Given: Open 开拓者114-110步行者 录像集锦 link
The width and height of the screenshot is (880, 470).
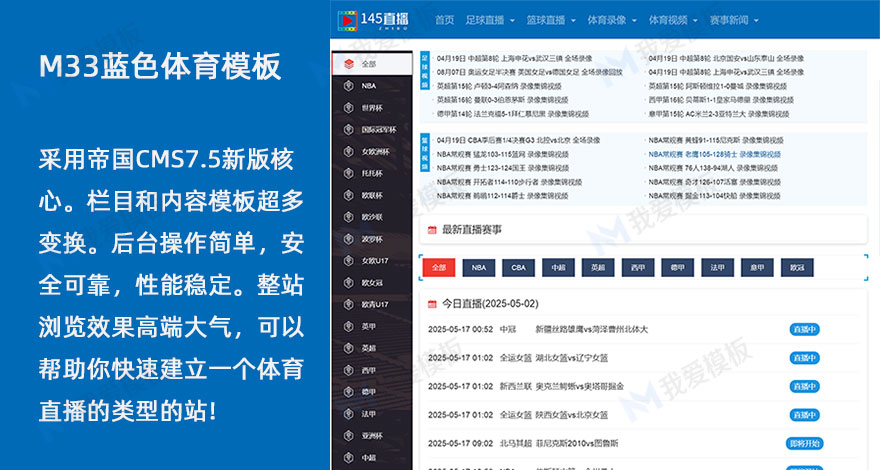Looking at the screenshot, I should pos(509,182).
